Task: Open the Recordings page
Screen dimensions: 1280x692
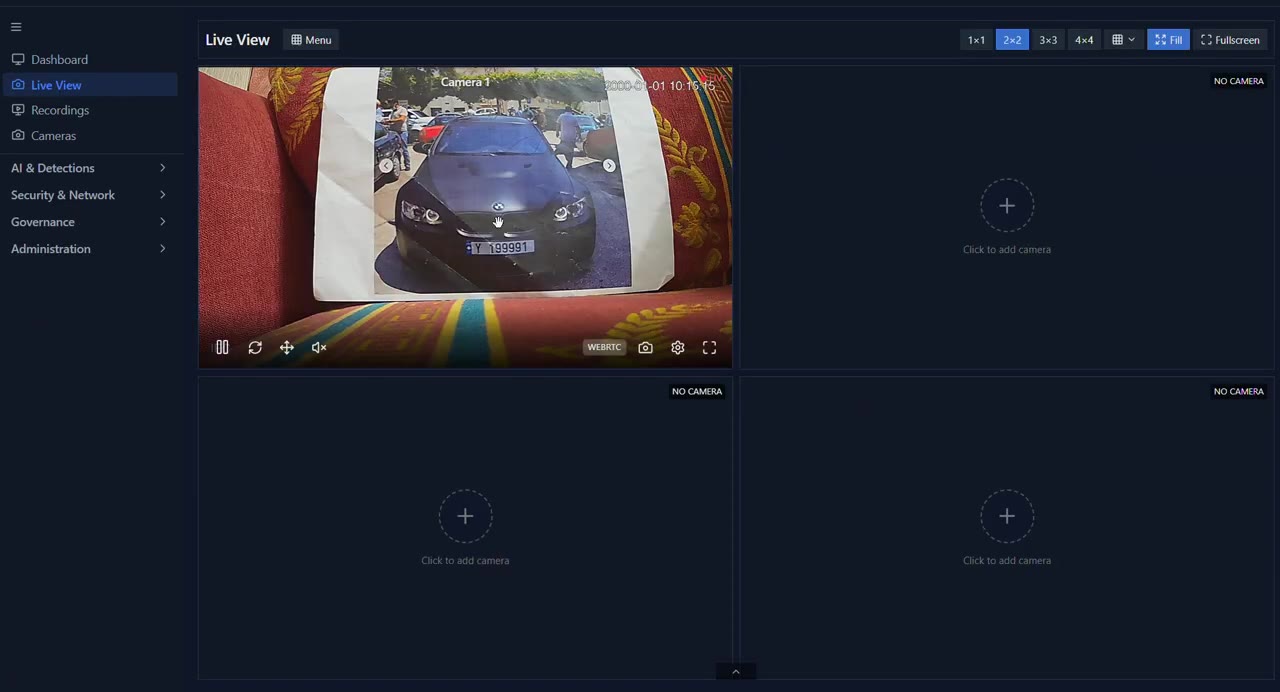Action: [90, 110]
